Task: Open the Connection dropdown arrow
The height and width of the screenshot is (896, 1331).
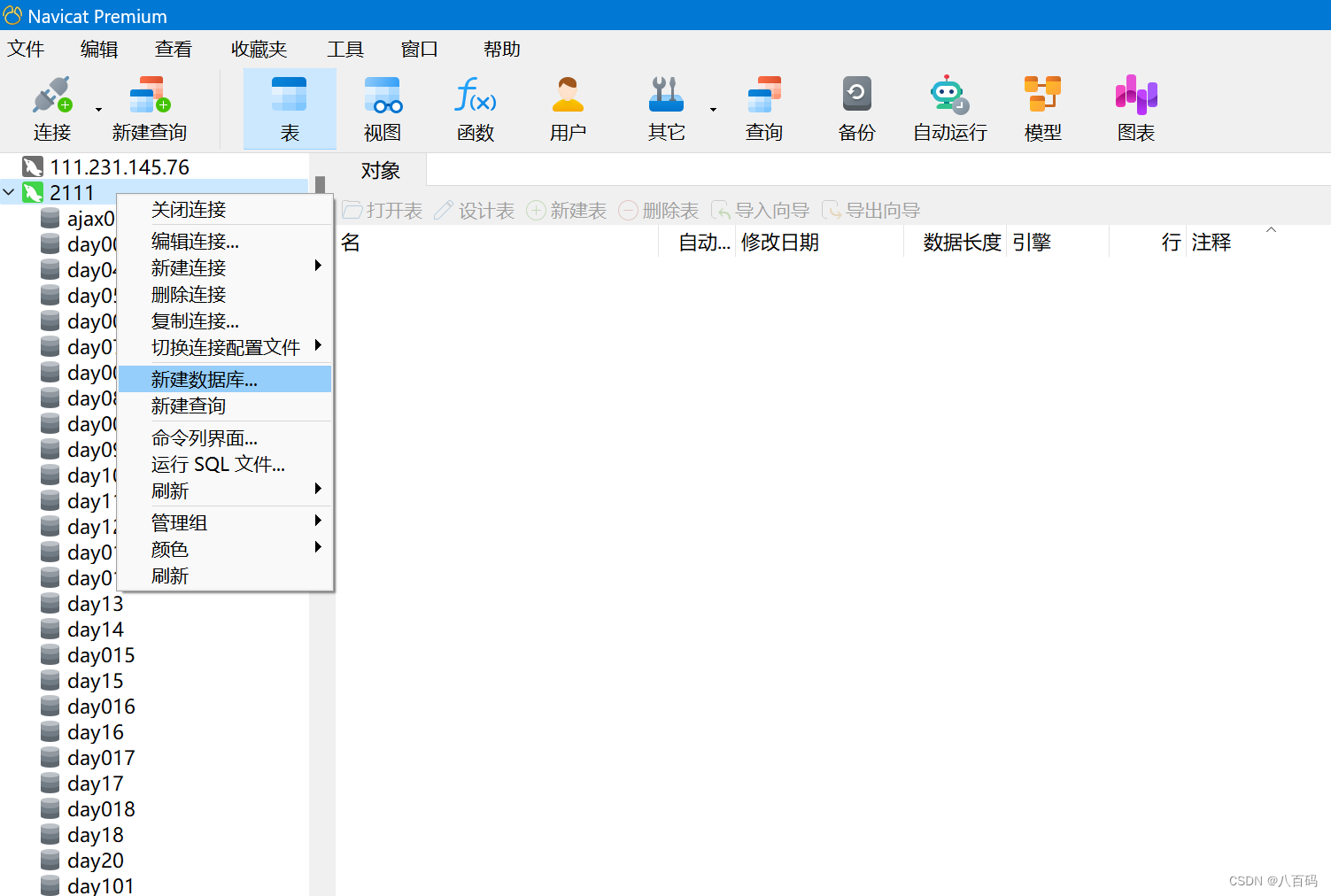Action: click(x=98, y=110)
